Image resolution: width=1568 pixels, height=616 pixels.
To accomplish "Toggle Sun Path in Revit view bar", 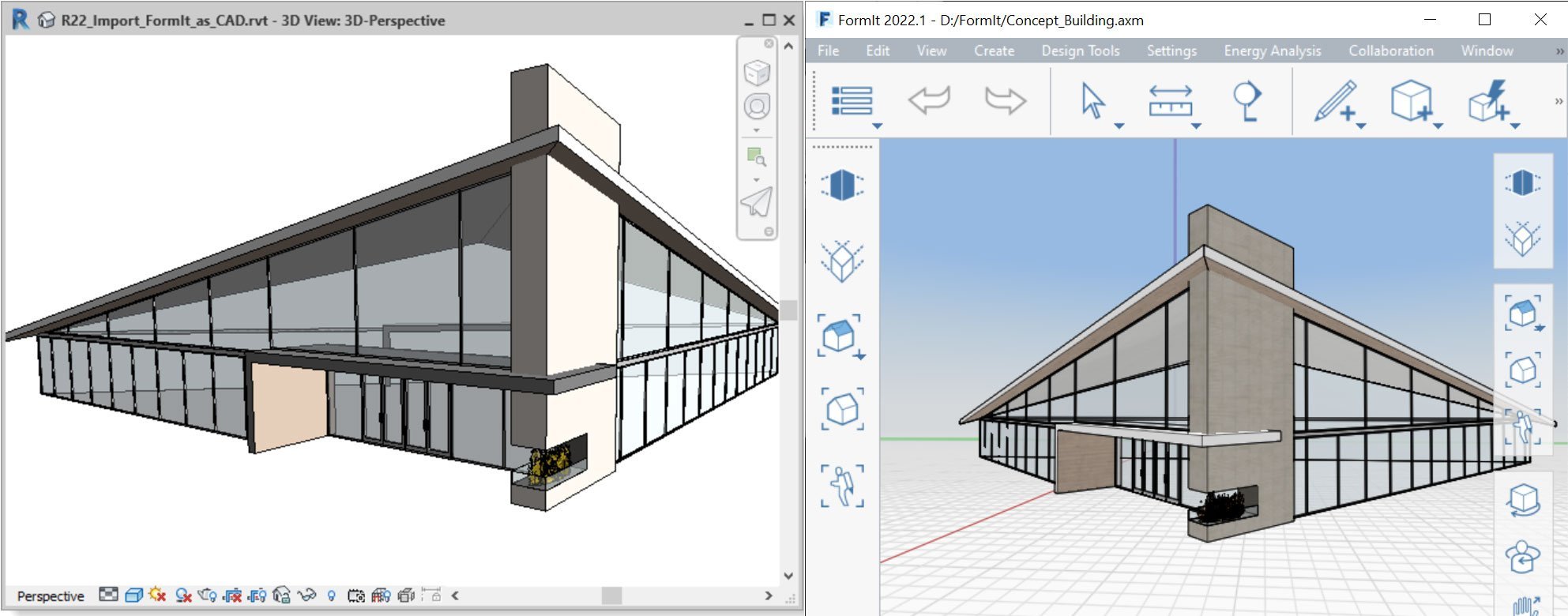I will click(x=157, y=595).
